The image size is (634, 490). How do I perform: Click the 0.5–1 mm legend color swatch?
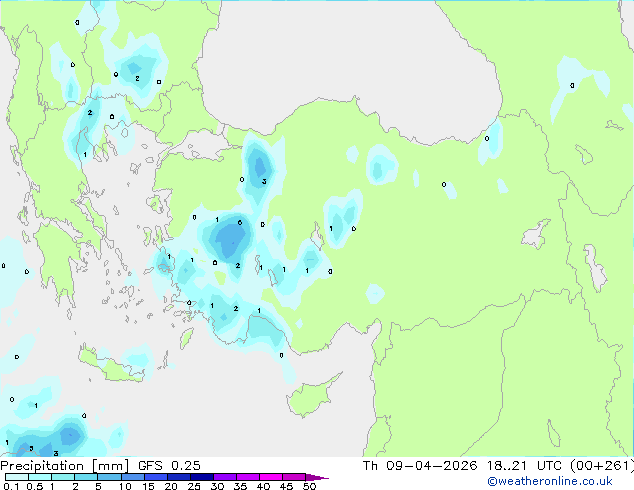point(40,477)
